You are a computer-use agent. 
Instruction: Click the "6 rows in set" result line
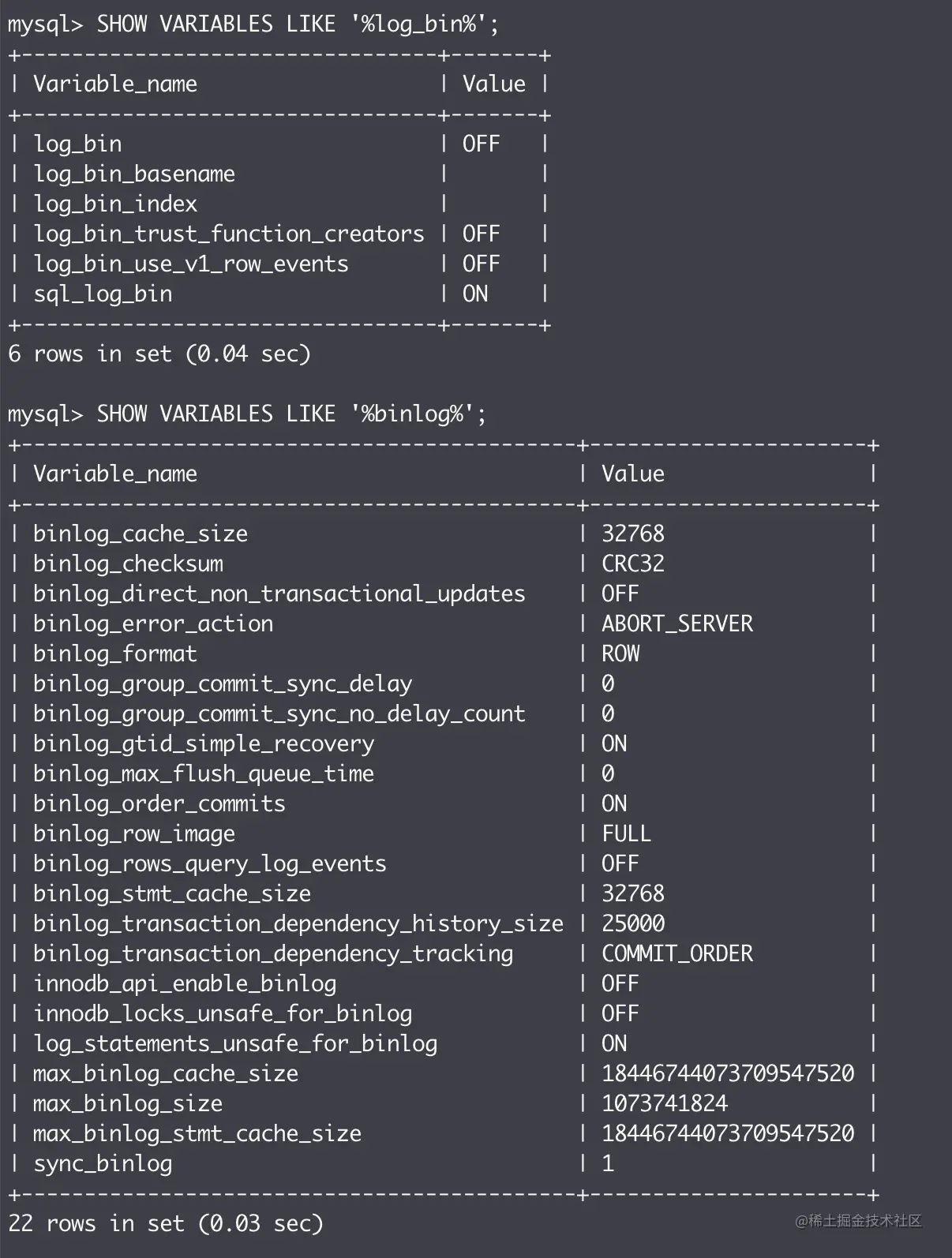click(159, 354)
